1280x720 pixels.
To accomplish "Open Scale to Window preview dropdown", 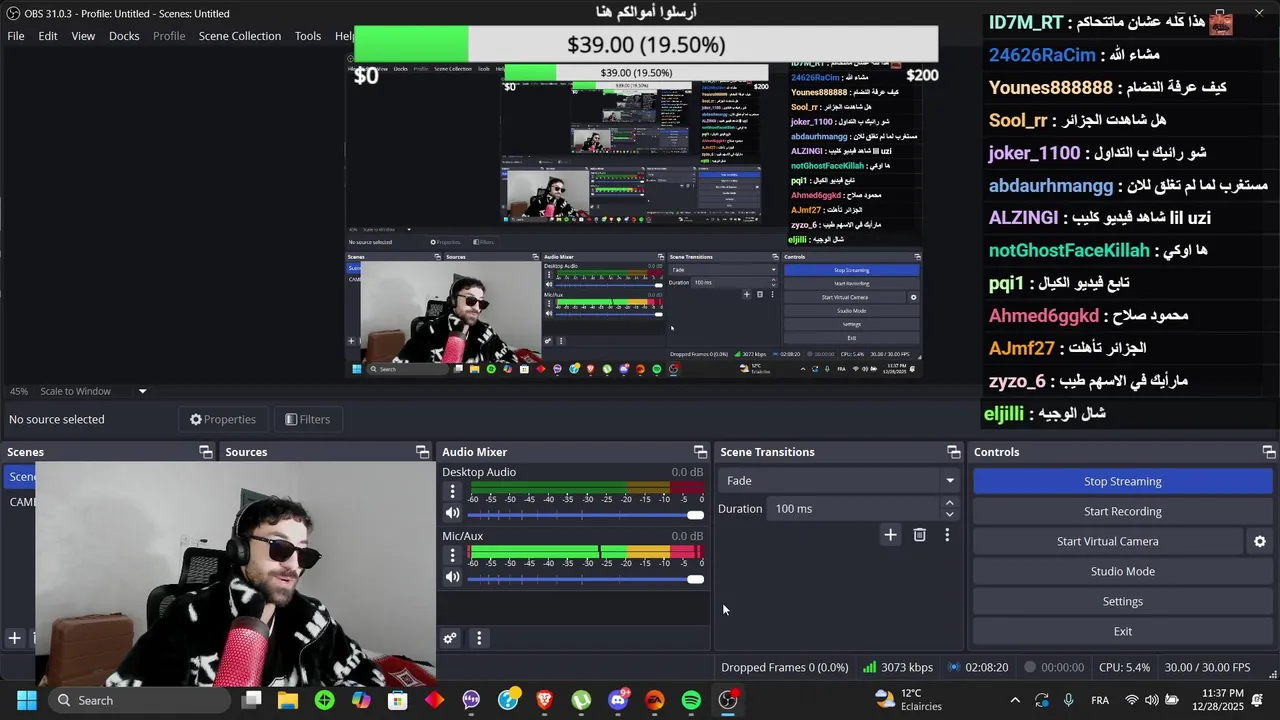I will [92, 391].
